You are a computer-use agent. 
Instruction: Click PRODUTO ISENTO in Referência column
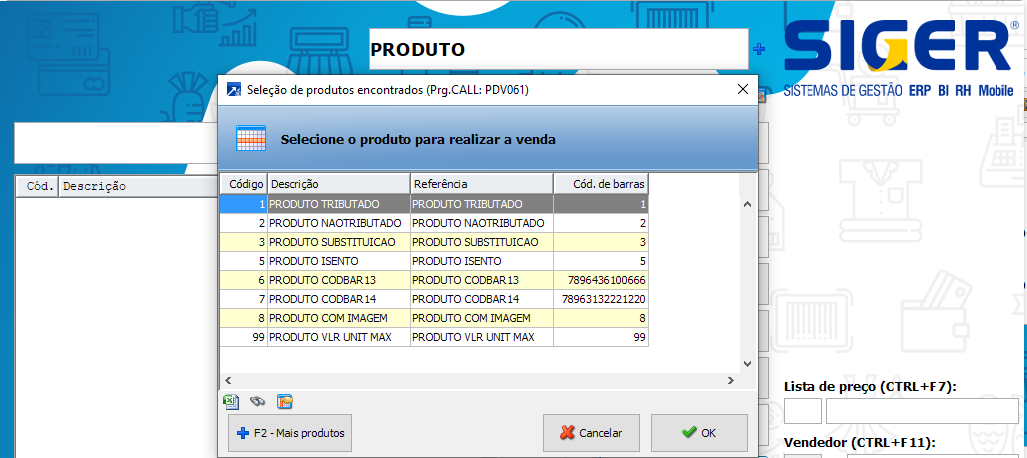pos(482,261)
